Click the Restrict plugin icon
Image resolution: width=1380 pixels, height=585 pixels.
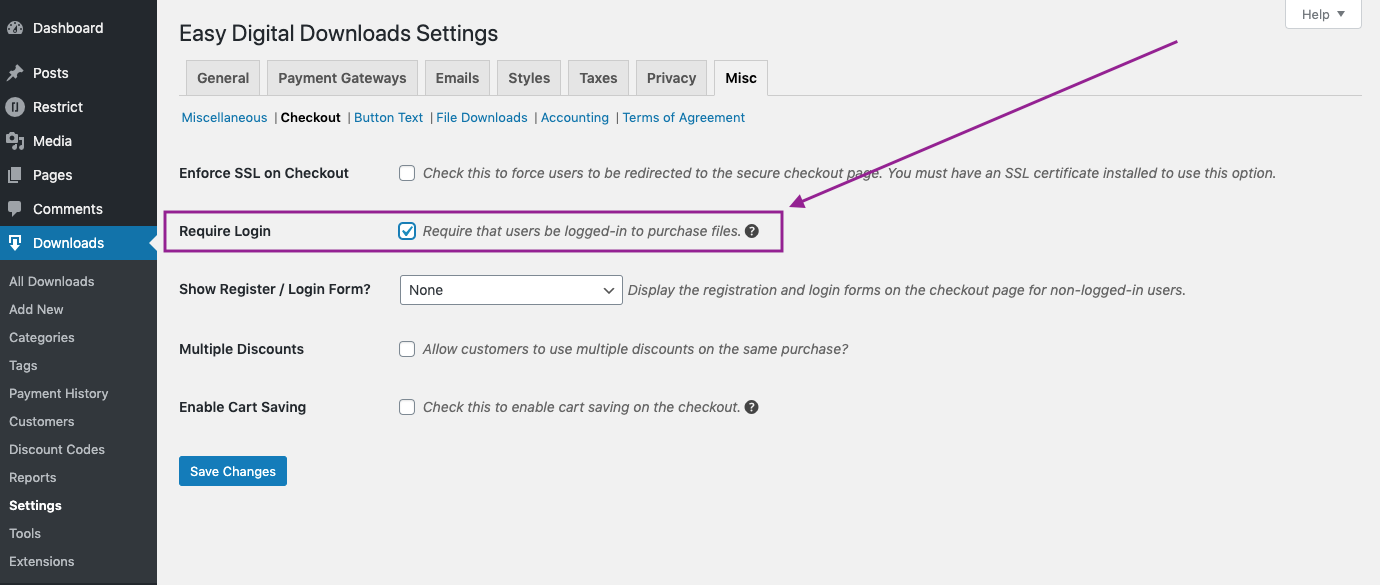click(x=15, y=107)
